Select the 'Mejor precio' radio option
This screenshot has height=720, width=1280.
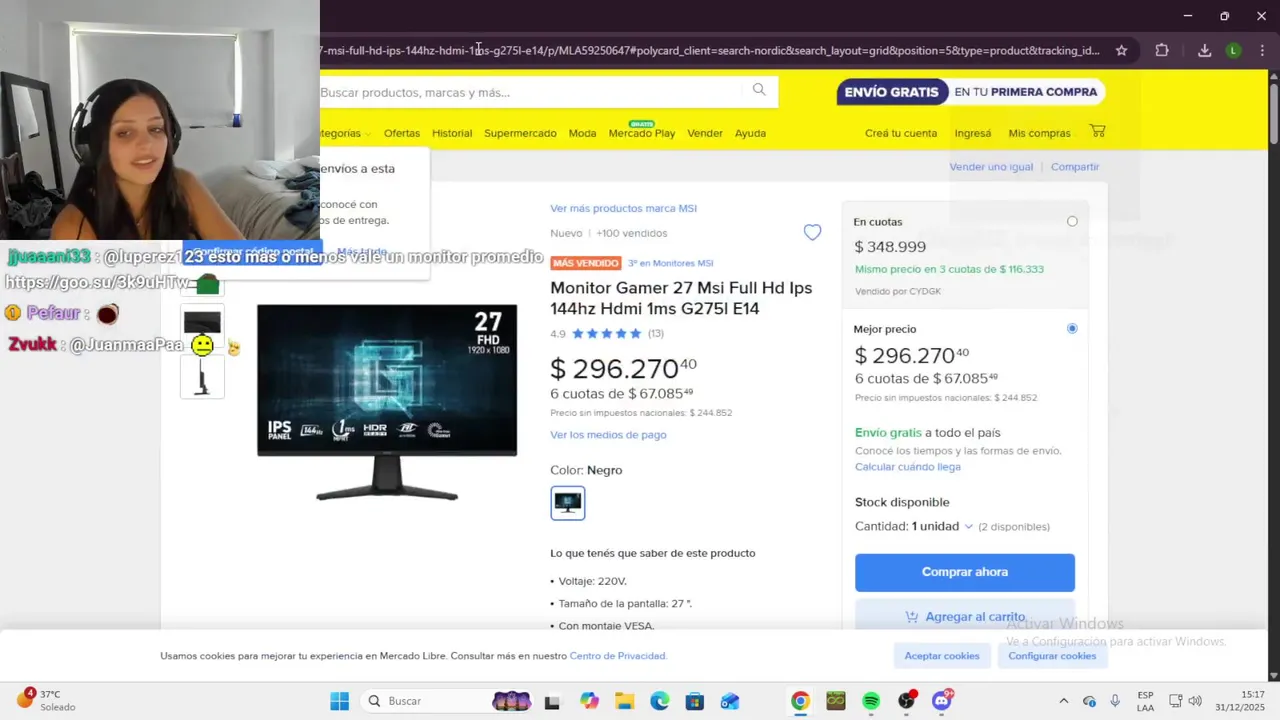(x=1072, y=328)
